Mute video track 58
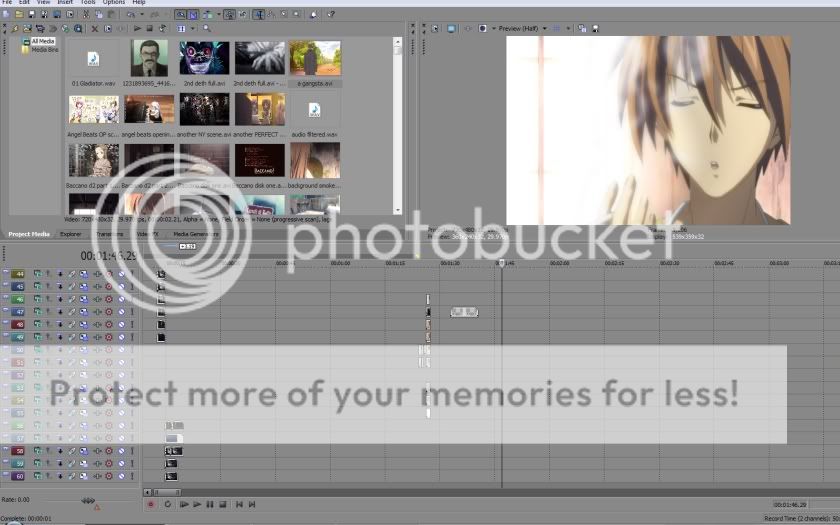Viewport: 840px width, 525px height. pyautogui.click(x=122, y=451)
